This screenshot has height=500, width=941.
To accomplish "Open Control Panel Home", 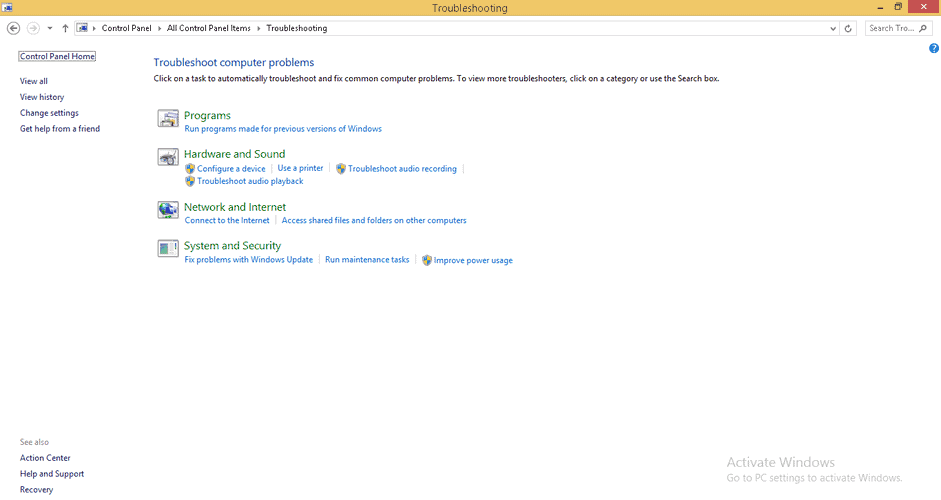I will pos(57,56).
